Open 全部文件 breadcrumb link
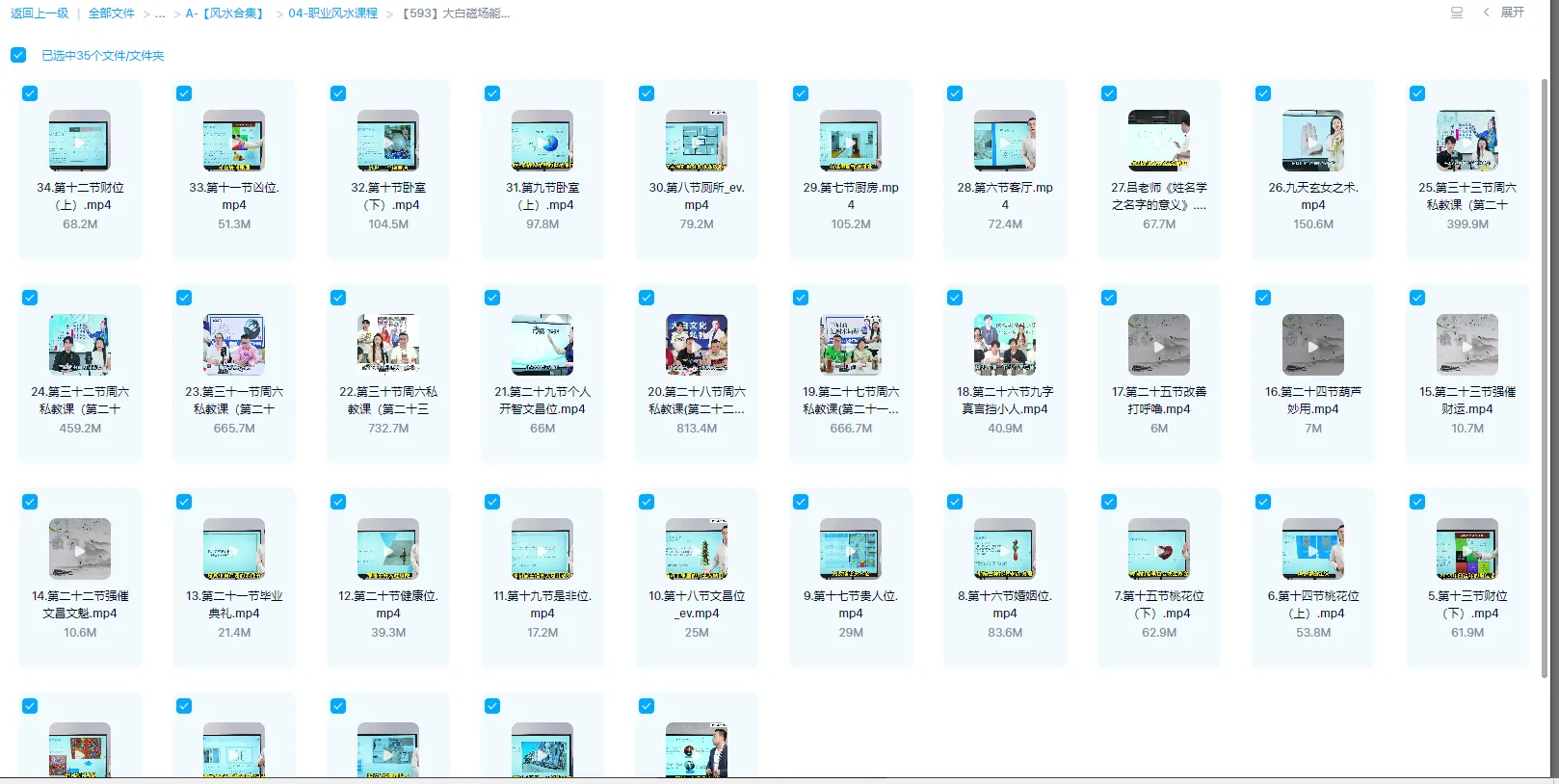The image size is (1559, 784). pyautogui.click(x=111, y=13)
